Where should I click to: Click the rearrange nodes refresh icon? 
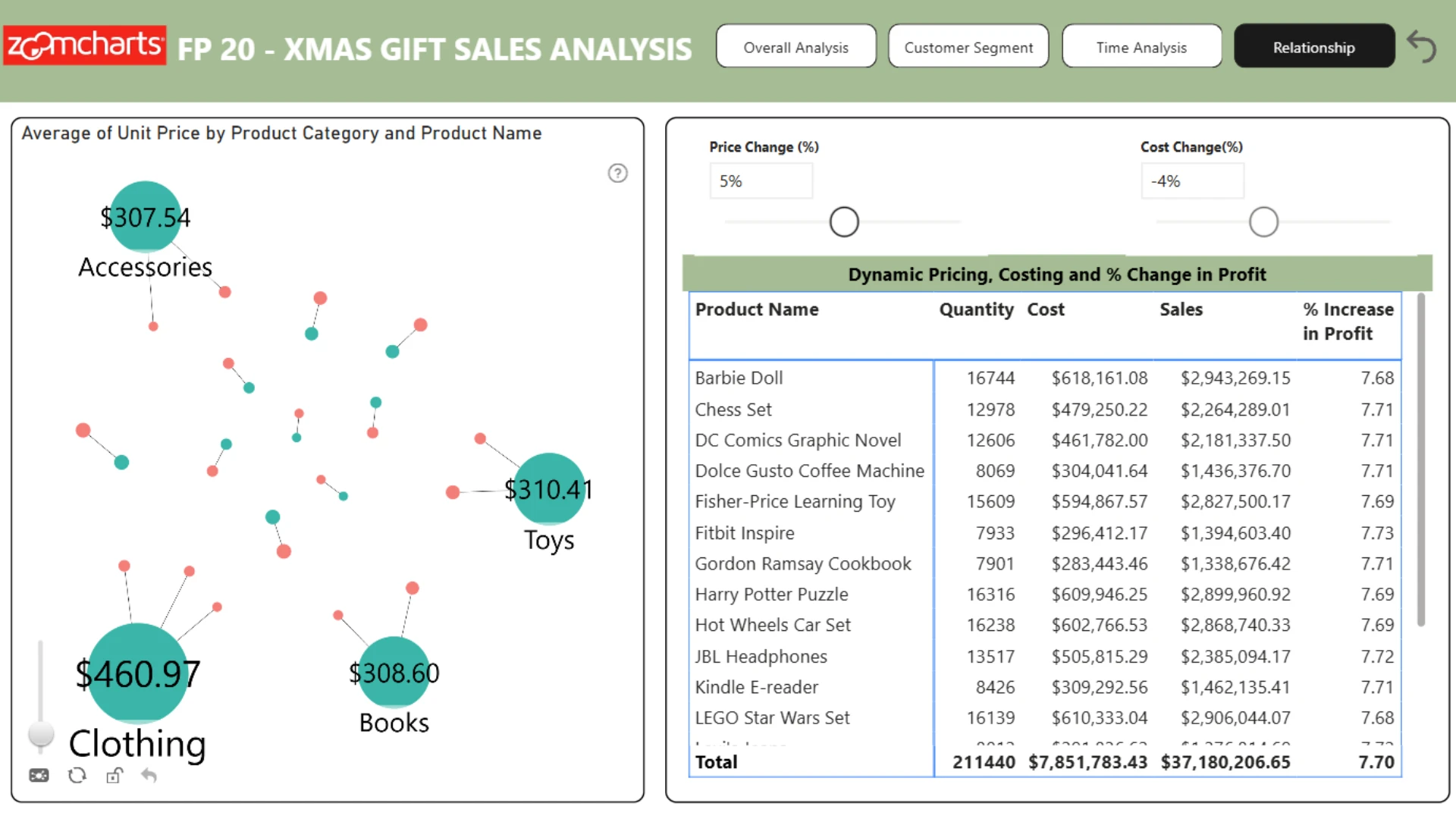tap(77, 776)
